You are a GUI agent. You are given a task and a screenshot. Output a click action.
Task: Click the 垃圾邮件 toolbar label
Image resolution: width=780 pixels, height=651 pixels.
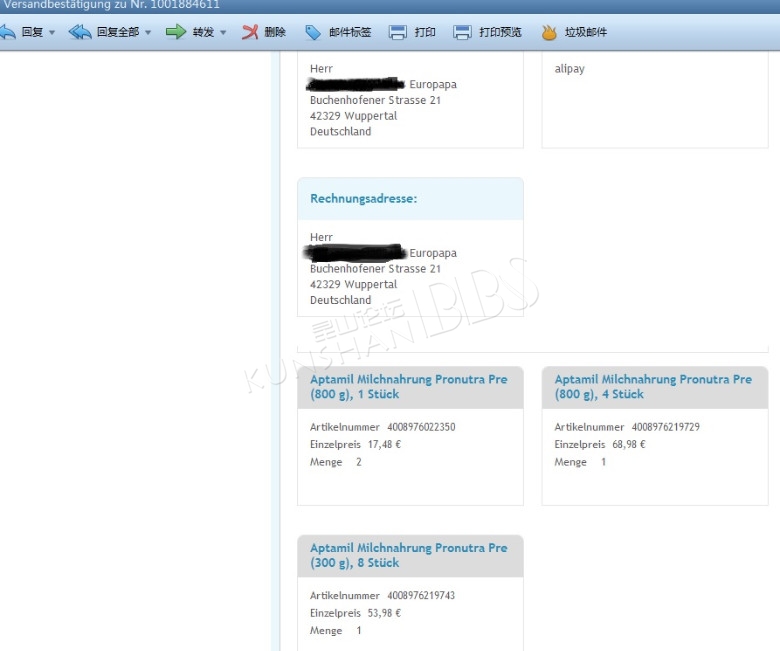[586, 32]
